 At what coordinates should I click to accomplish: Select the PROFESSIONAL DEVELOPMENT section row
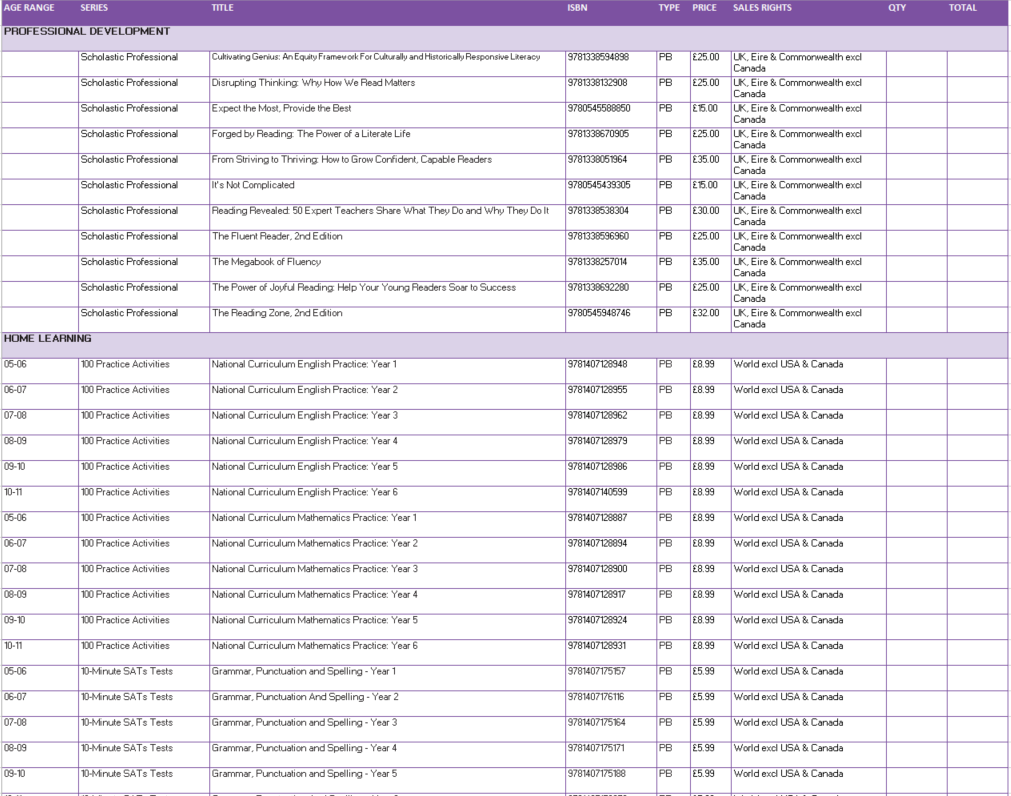(87, 32)
